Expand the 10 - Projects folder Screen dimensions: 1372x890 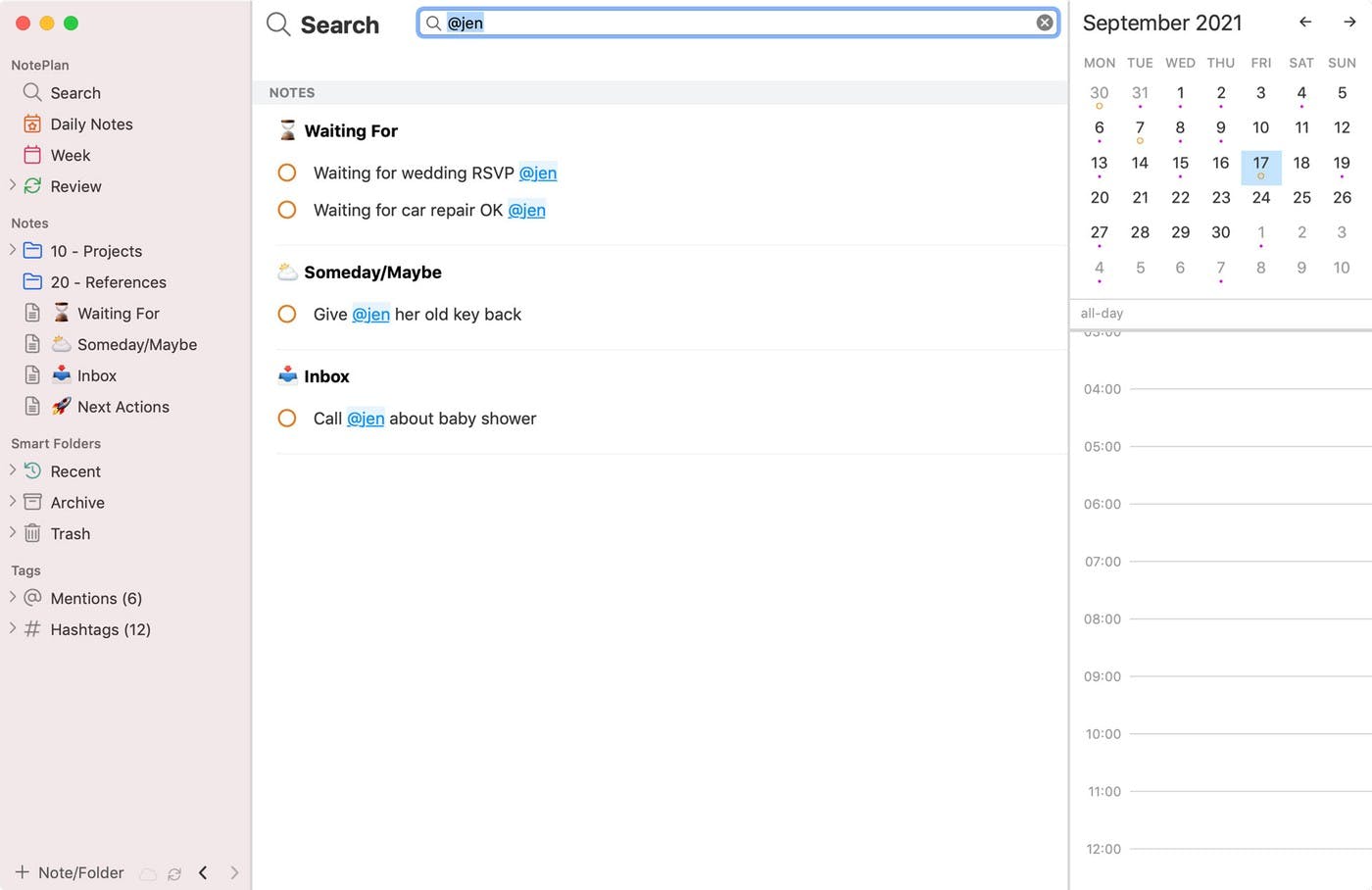coord(13,250)
